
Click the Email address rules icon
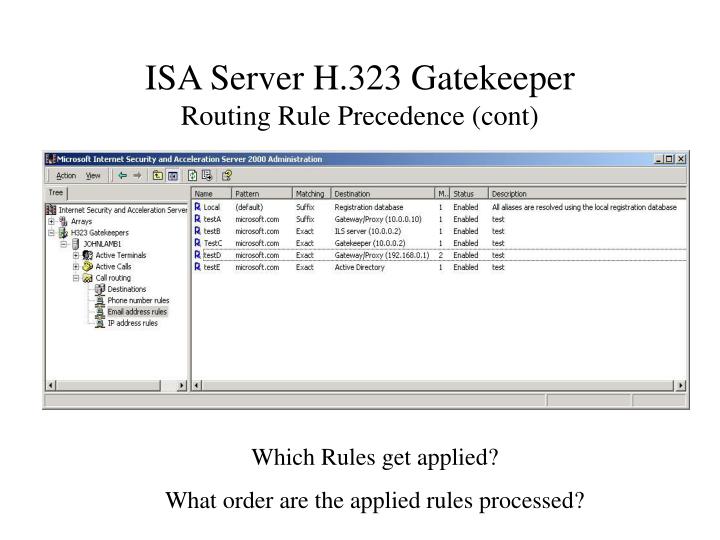(x=100, y=312)
